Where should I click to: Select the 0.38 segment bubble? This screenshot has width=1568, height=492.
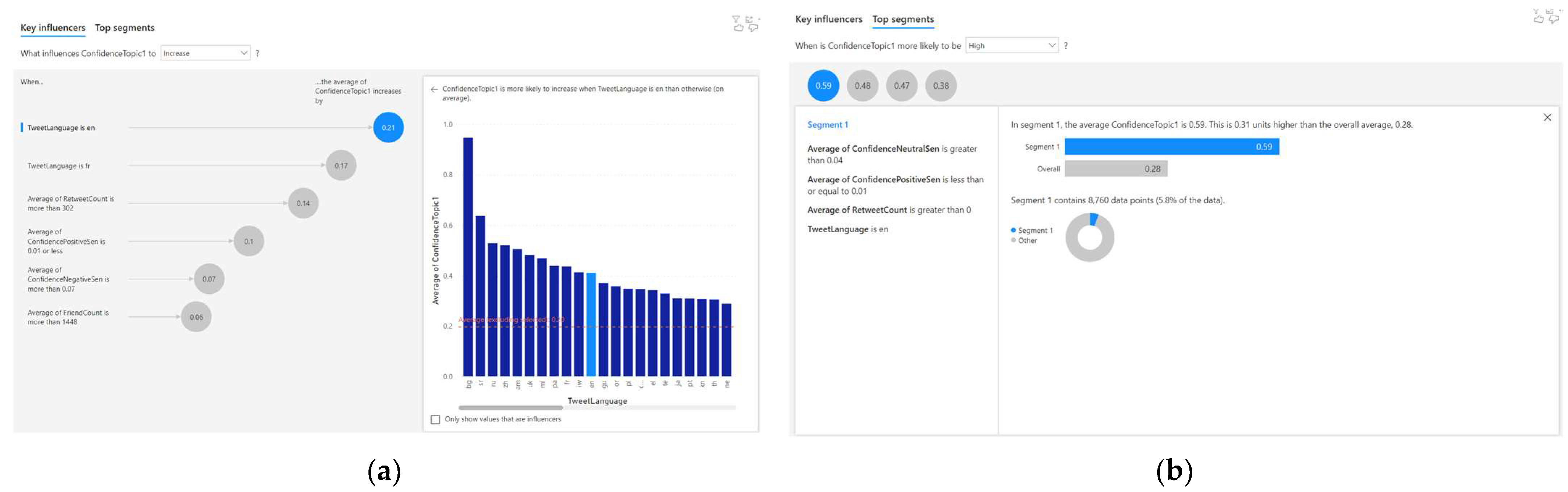pyautogui.click(x=941, y=86)
